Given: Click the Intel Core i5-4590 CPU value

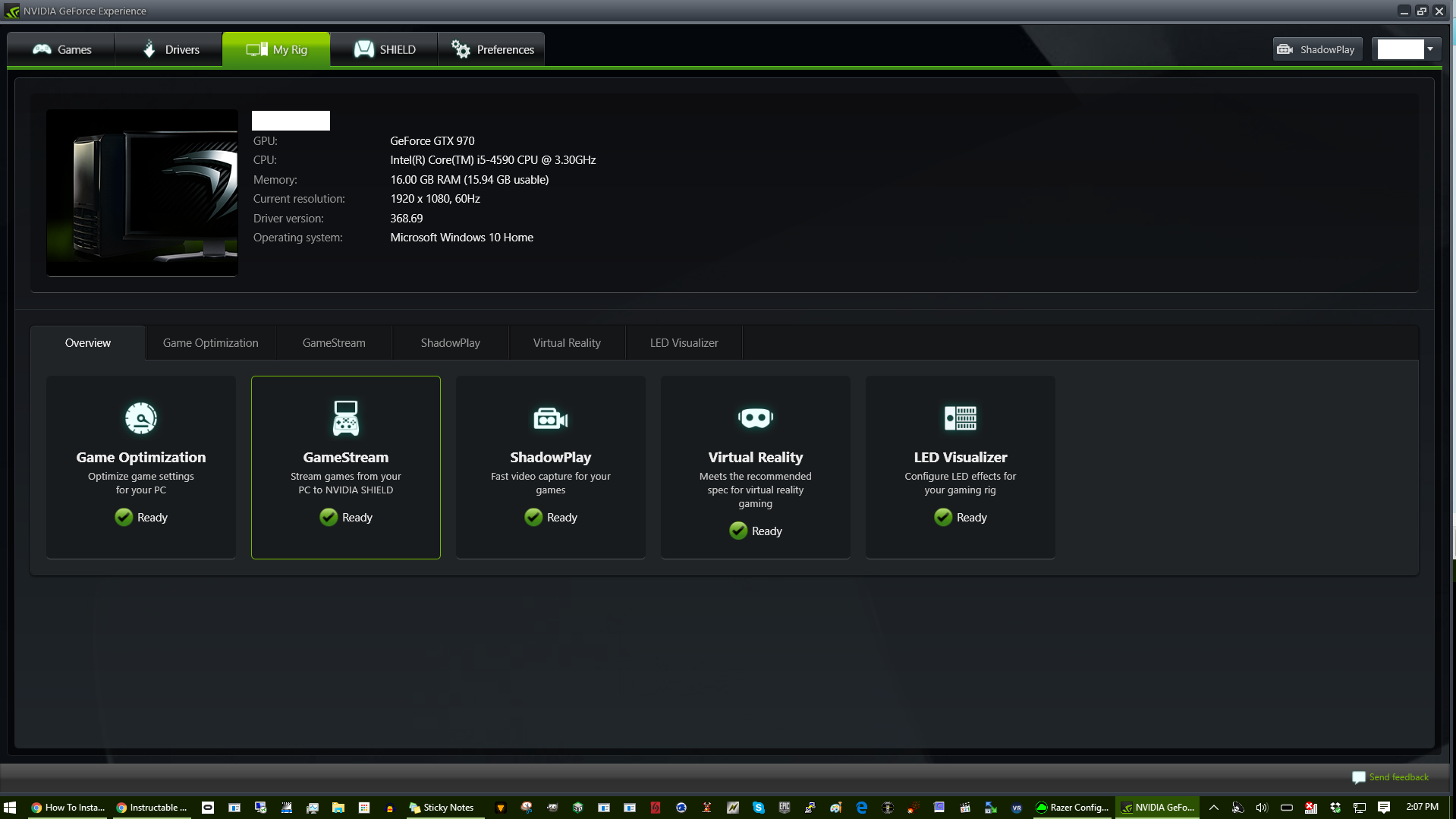Looking at the screenshot, I should point(493,160).
